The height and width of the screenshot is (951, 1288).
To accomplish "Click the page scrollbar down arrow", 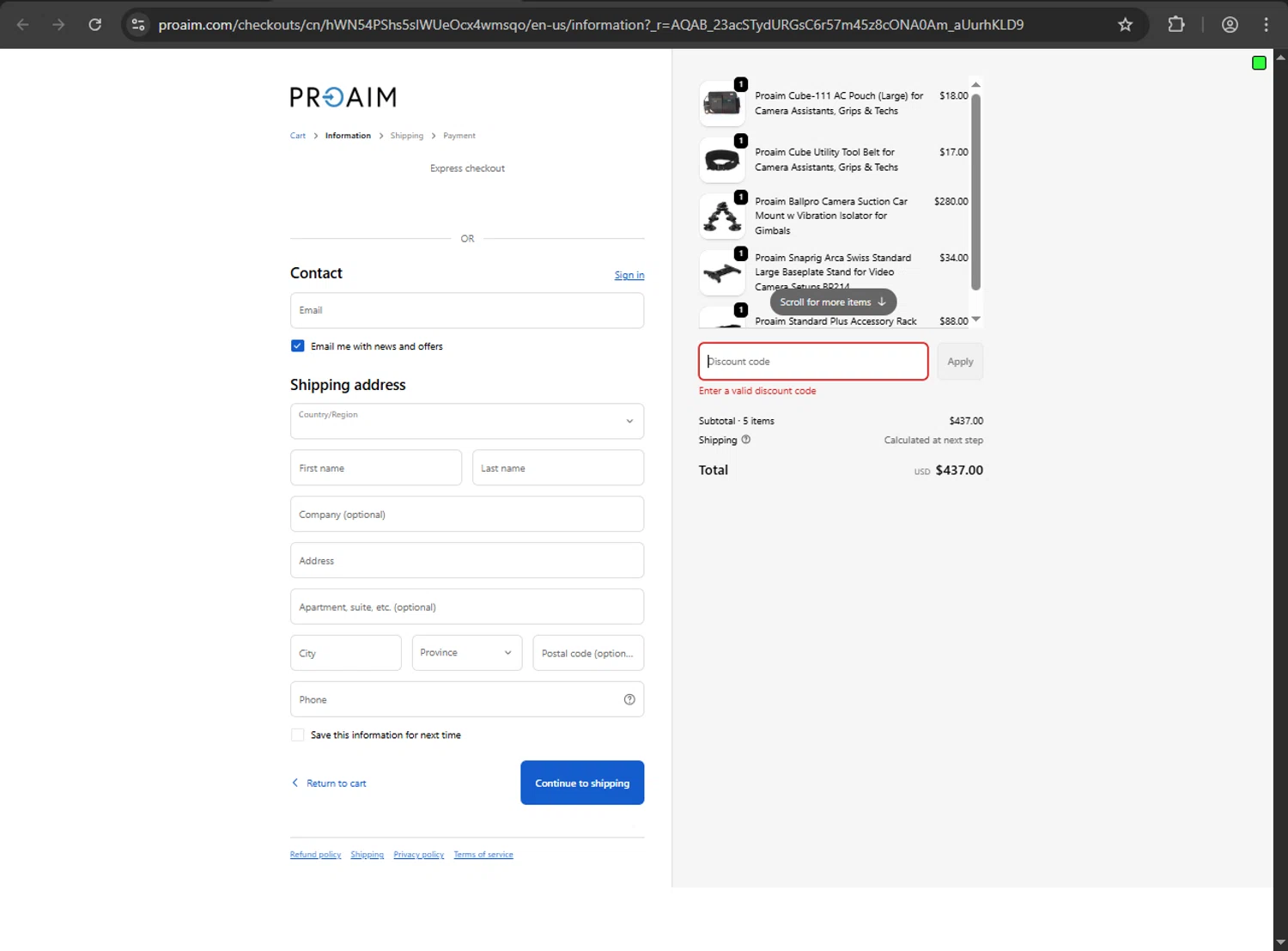I will click(1280, 943).
